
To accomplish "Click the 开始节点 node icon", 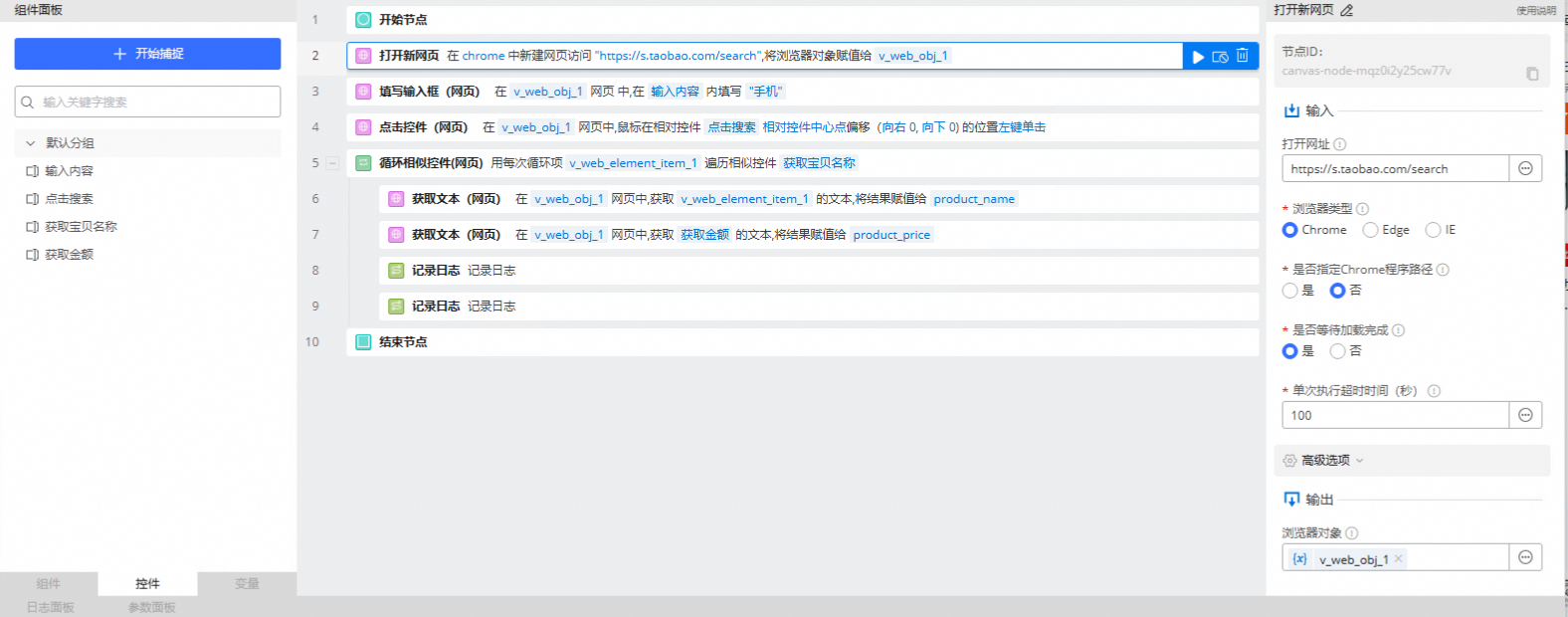I will [x=363, y=20].
